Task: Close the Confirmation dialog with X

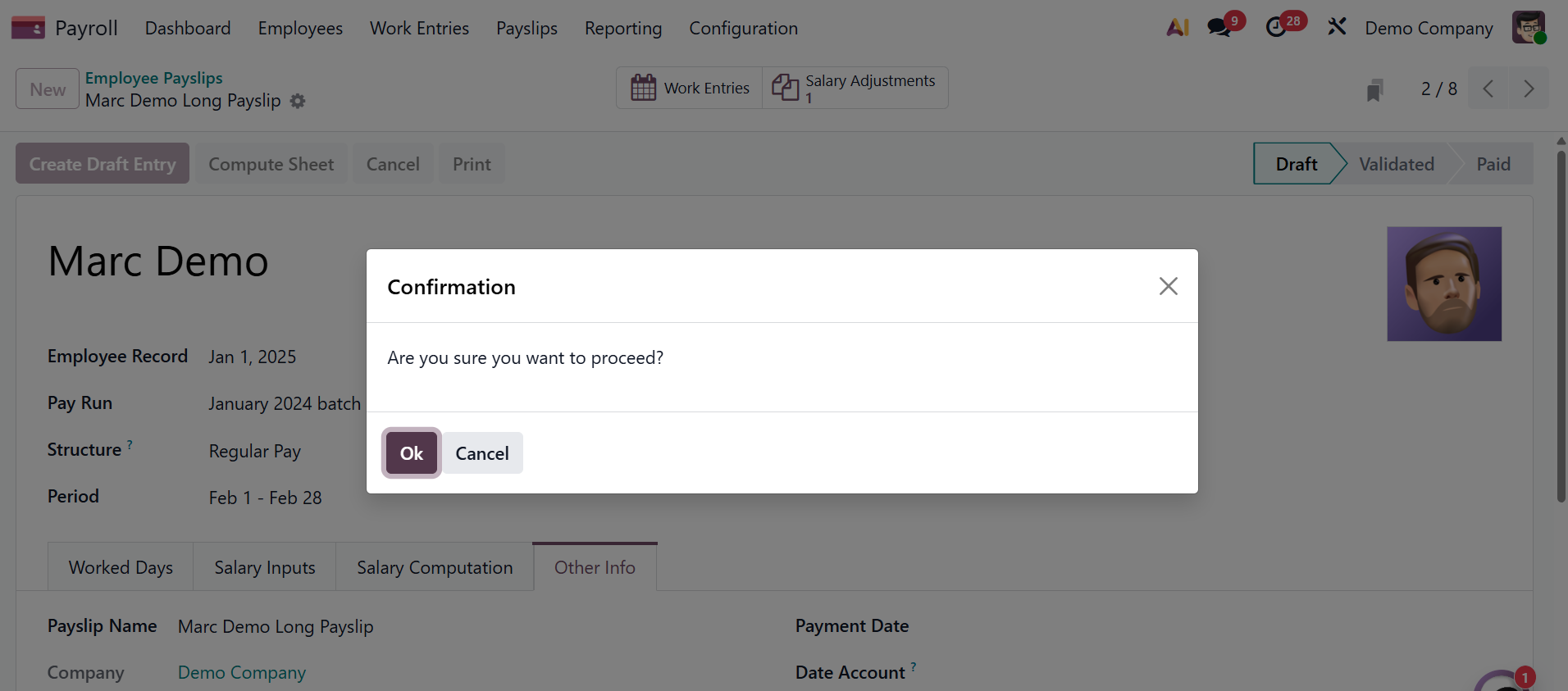Action: (x=1168, y=286)
